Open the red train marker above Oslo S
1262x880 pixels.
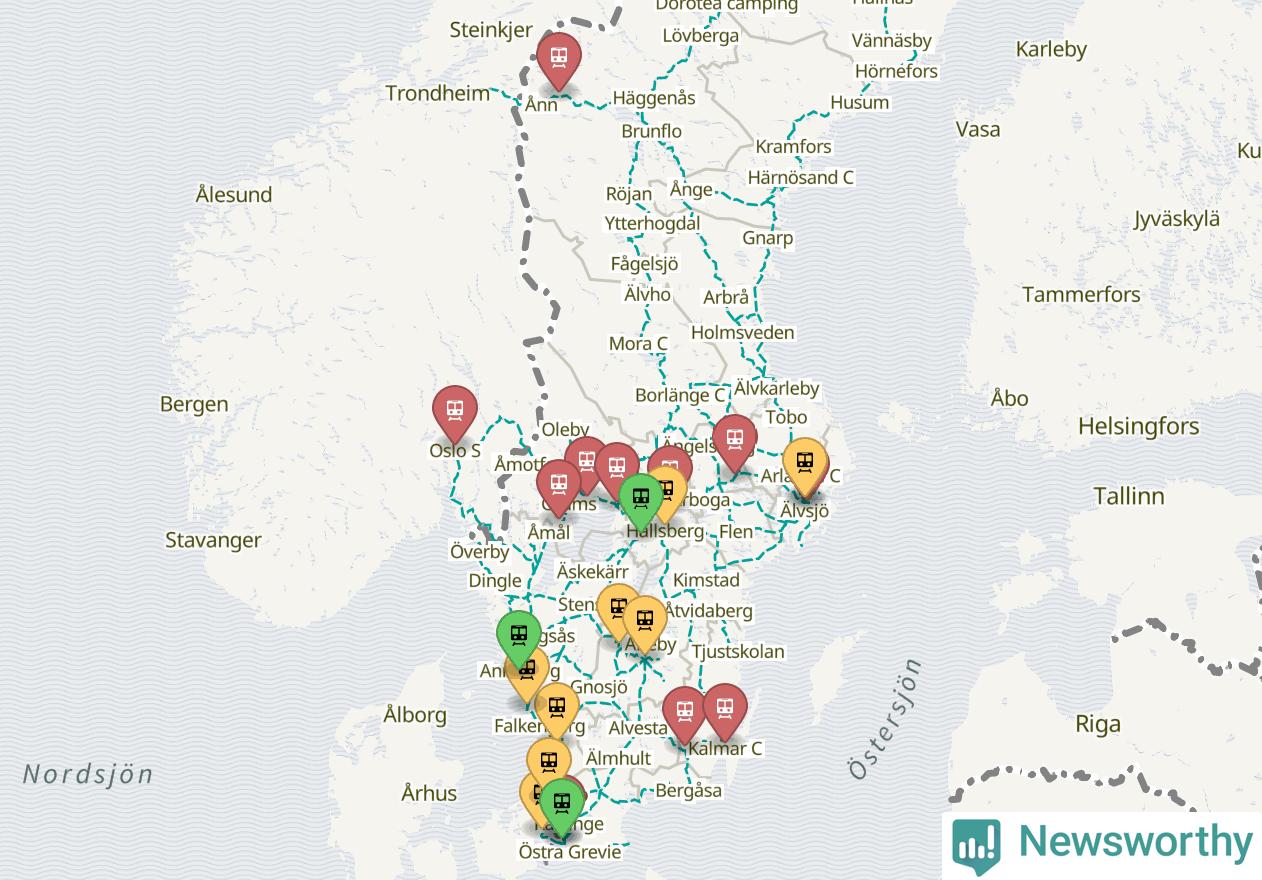[x=455, y=413]
